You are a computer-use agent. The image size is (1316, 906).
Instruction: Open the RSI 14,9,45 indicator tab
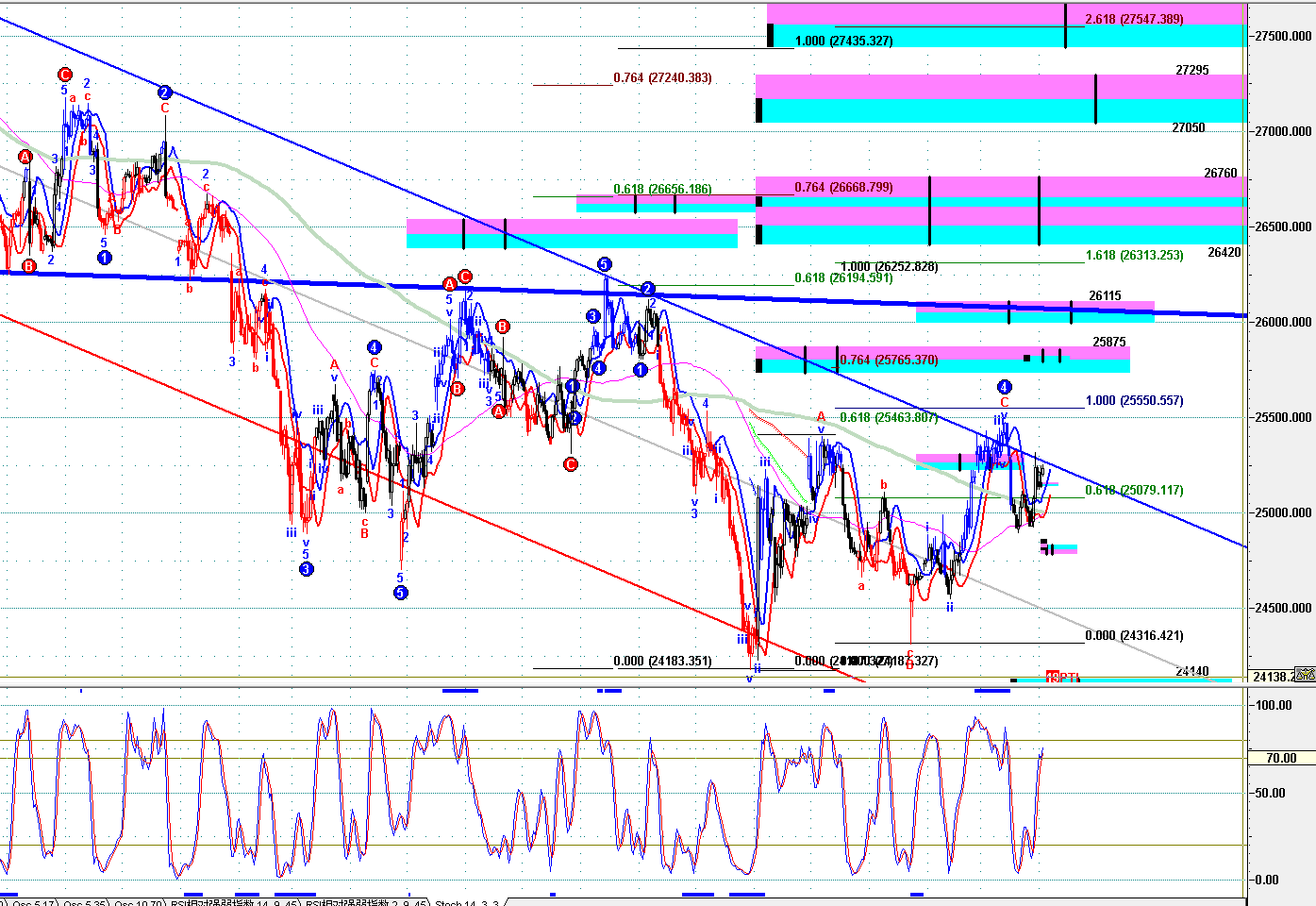coord(234,902)
